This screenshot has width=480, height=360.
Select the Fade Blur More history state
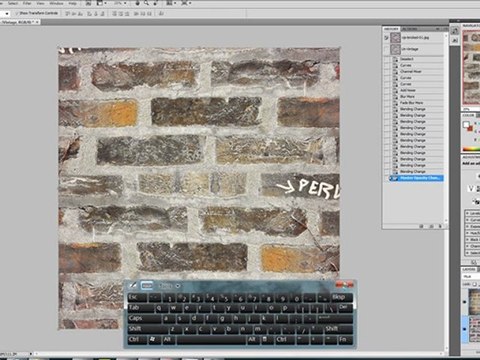413,103
